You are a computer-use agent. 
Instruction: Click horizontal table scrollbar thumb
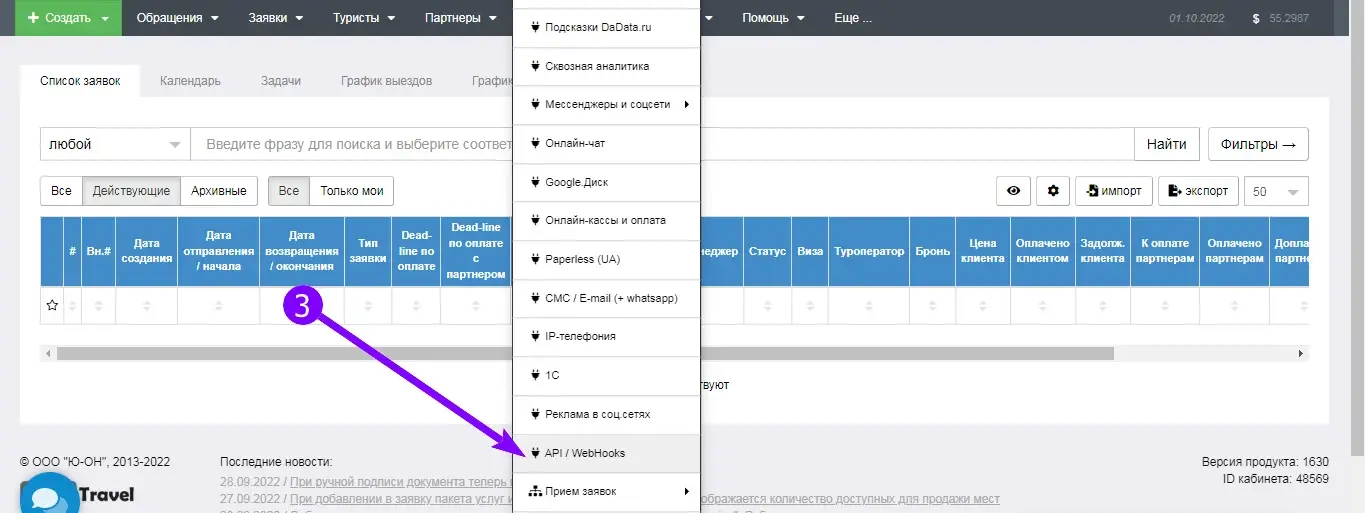[x=585, y=354]
